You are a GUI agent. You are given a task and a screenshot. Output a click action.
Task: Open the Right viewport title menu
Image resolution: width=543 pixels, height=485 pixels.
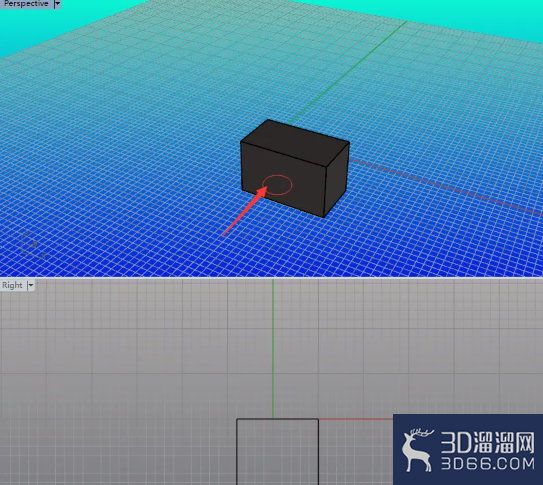(x=12, y=285)
